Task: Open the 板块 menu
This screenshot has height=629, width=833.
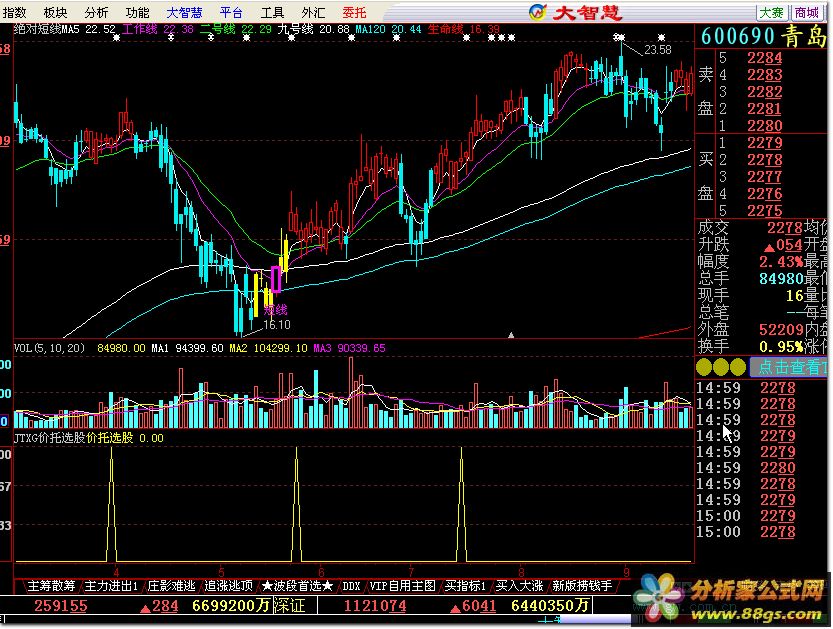Action: [x=55, y=12]
